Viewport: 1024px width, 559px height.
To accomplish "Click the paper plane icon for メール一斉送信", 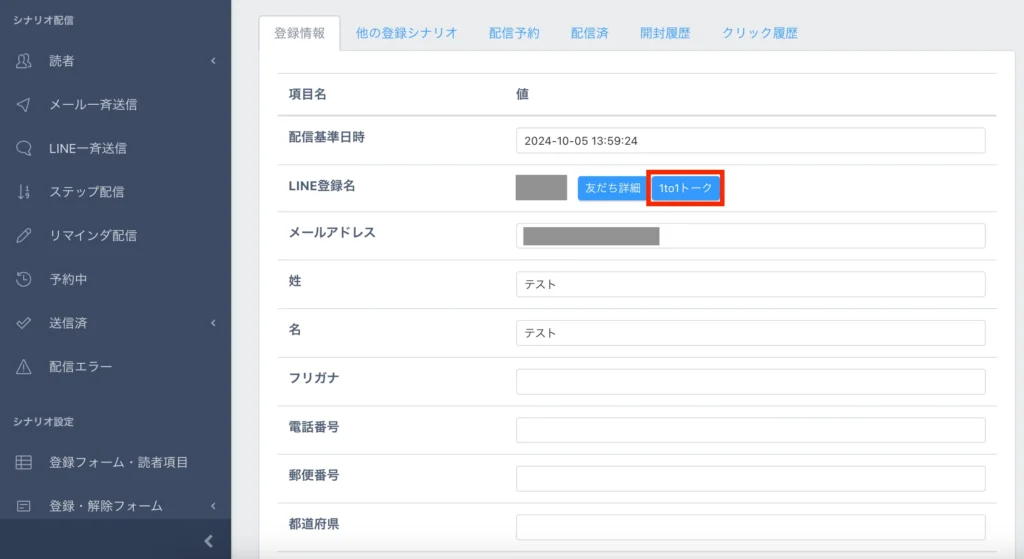I will [24, 104].
